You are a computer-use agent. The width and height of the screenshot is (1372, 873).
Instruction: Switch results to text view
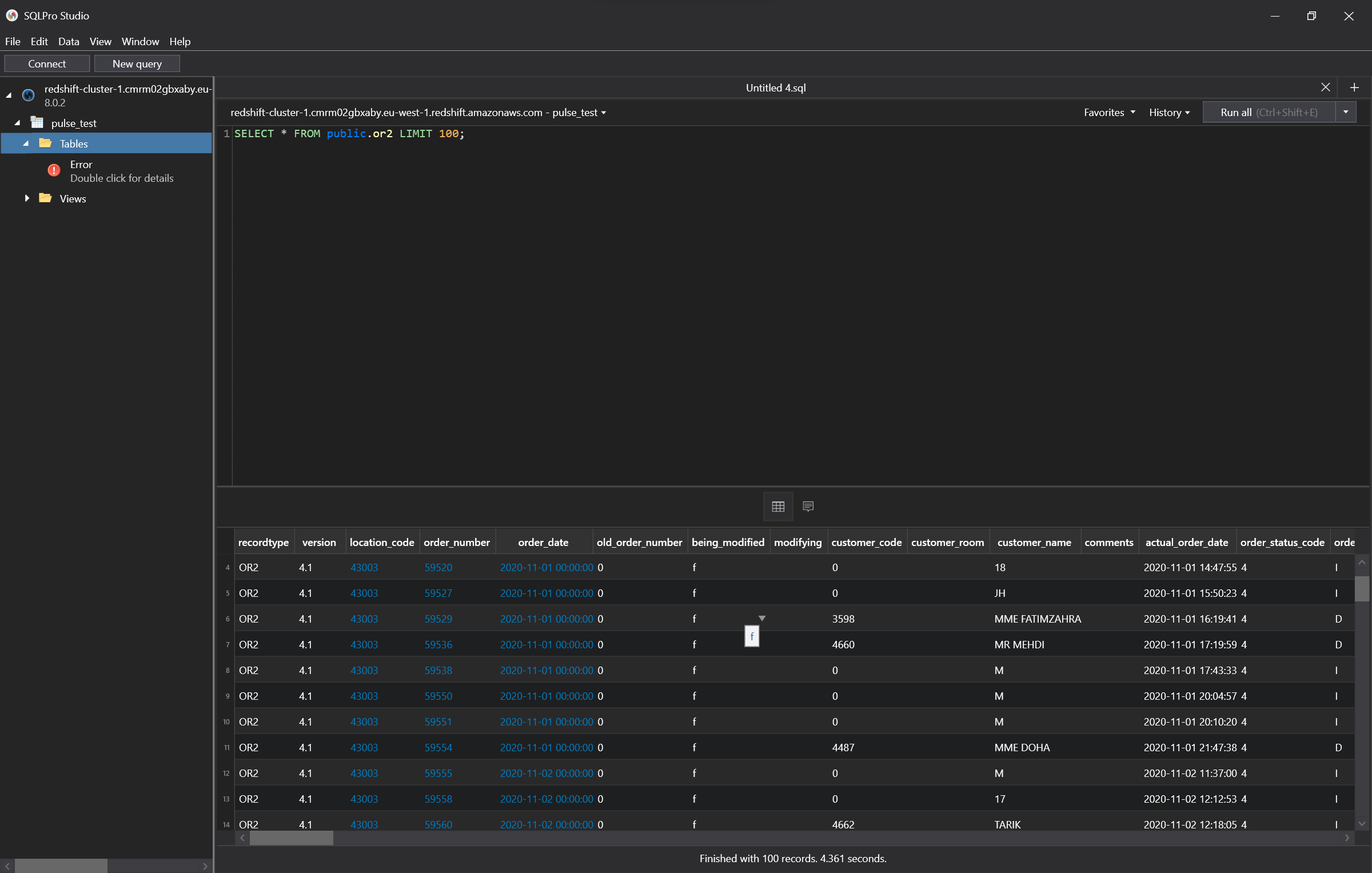pyautogui.click(x=807, y=507)
